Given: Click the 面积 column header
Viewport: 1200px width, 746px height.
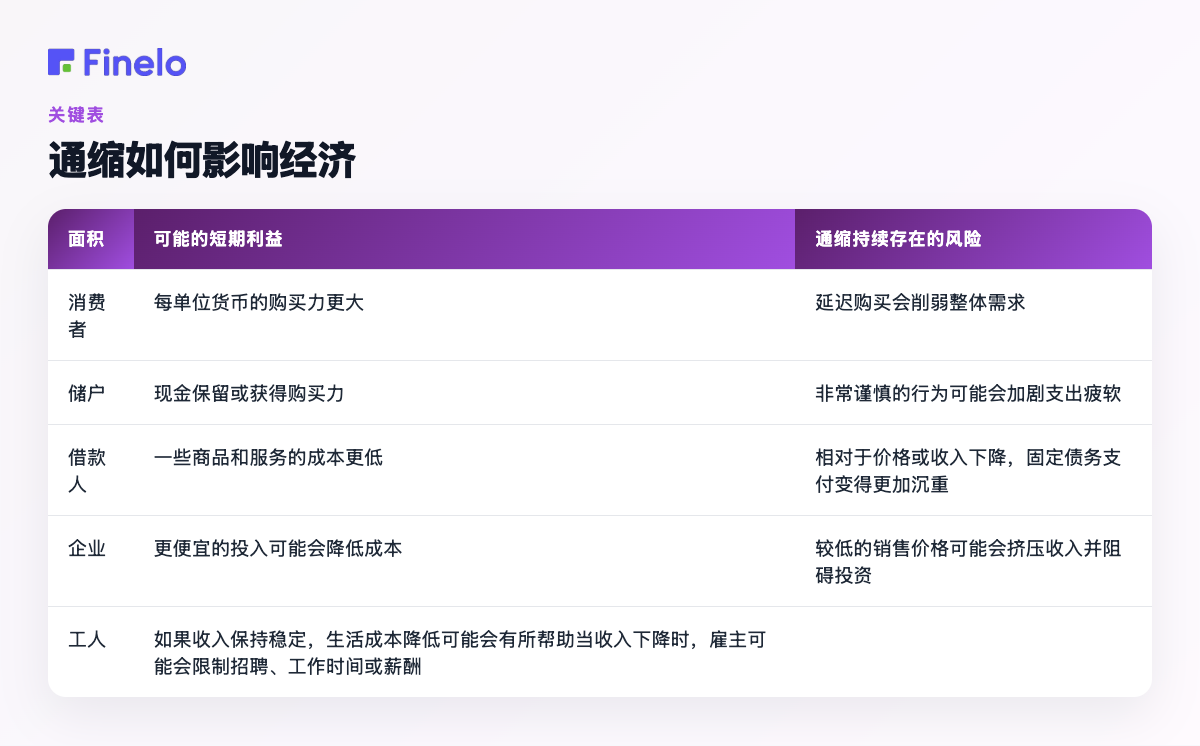Looking at the screenshot, I should tap(91, 239).
